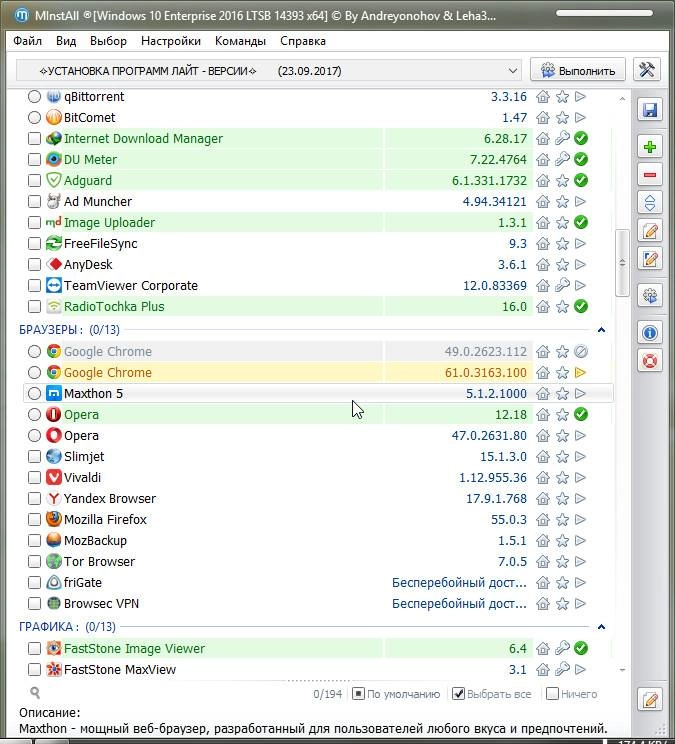Select the Maxthon 5 radio button

34,393
